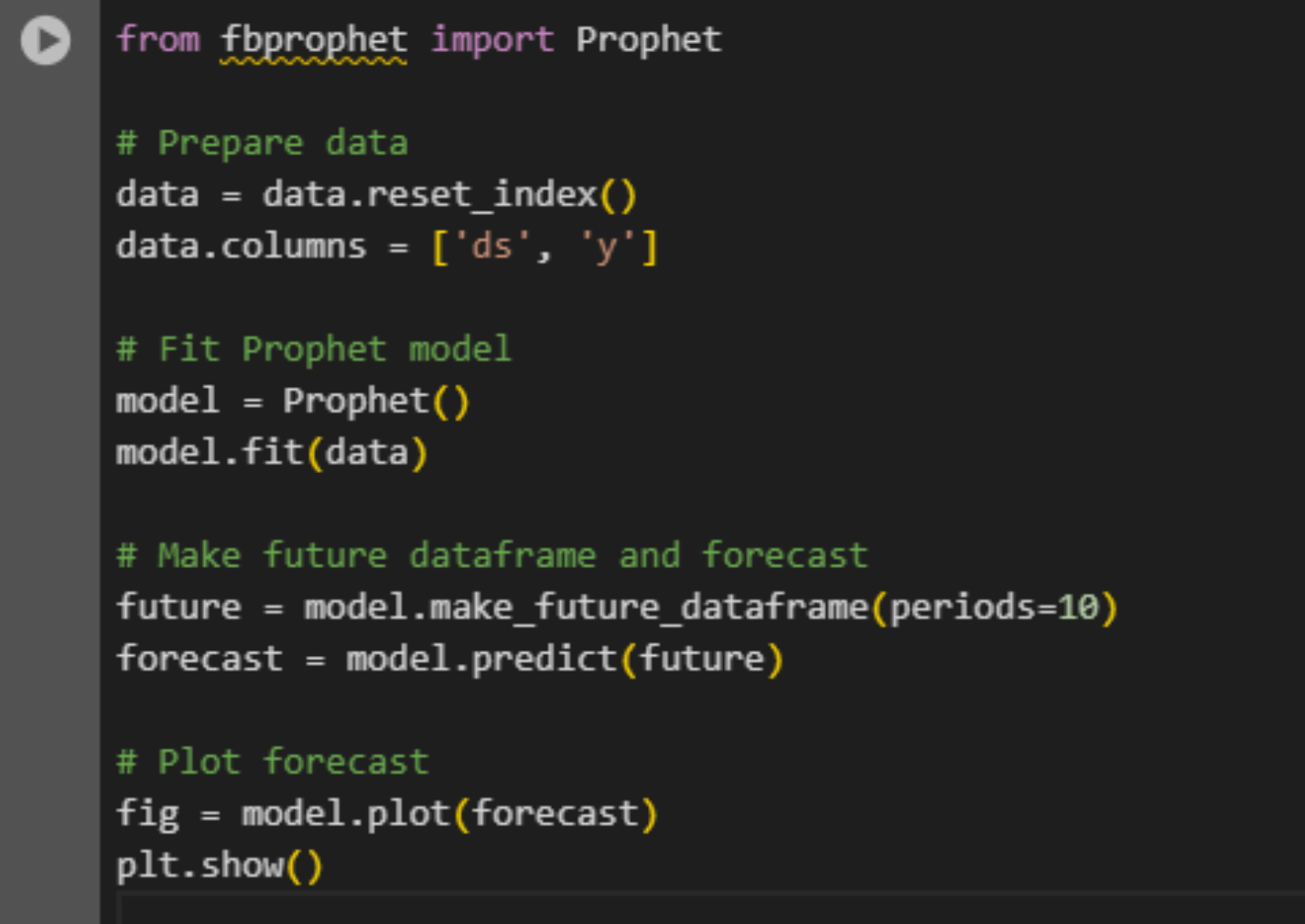Click the 'forecast' variable being assigned
The height and width of the screenshot is (924, 1305).
200,660
